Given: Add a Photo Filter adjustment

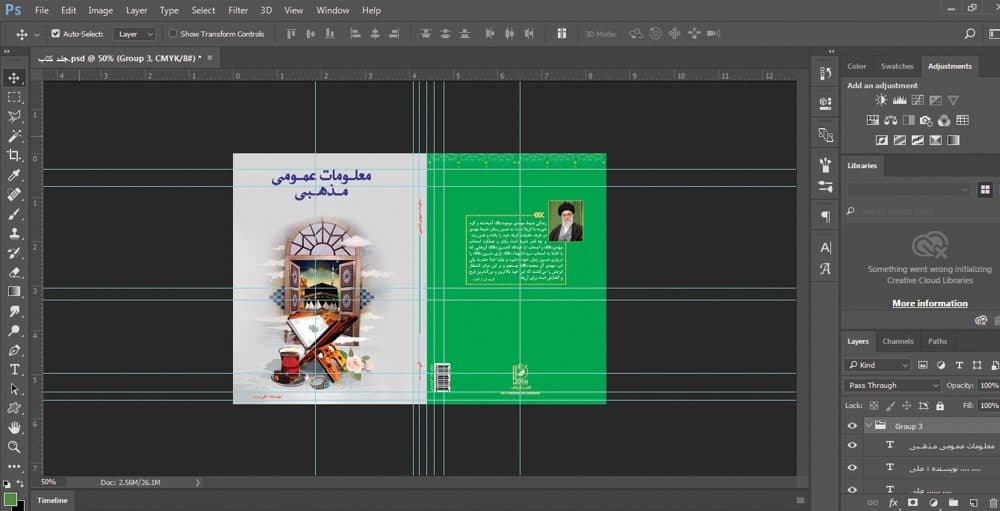Looking at the screenshot, I should (926, 120).
